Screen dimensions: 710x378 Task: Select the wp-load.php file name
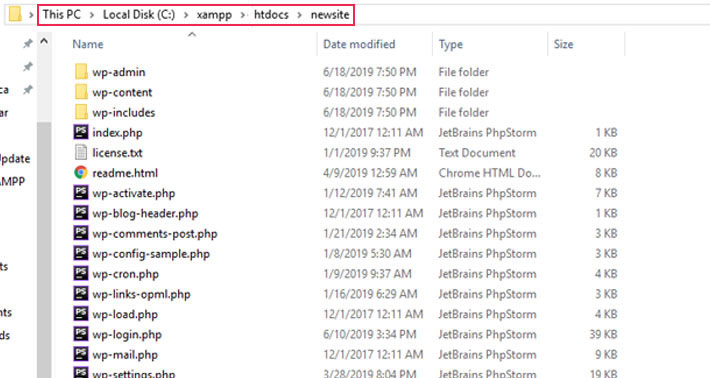(x=125, y=314)
